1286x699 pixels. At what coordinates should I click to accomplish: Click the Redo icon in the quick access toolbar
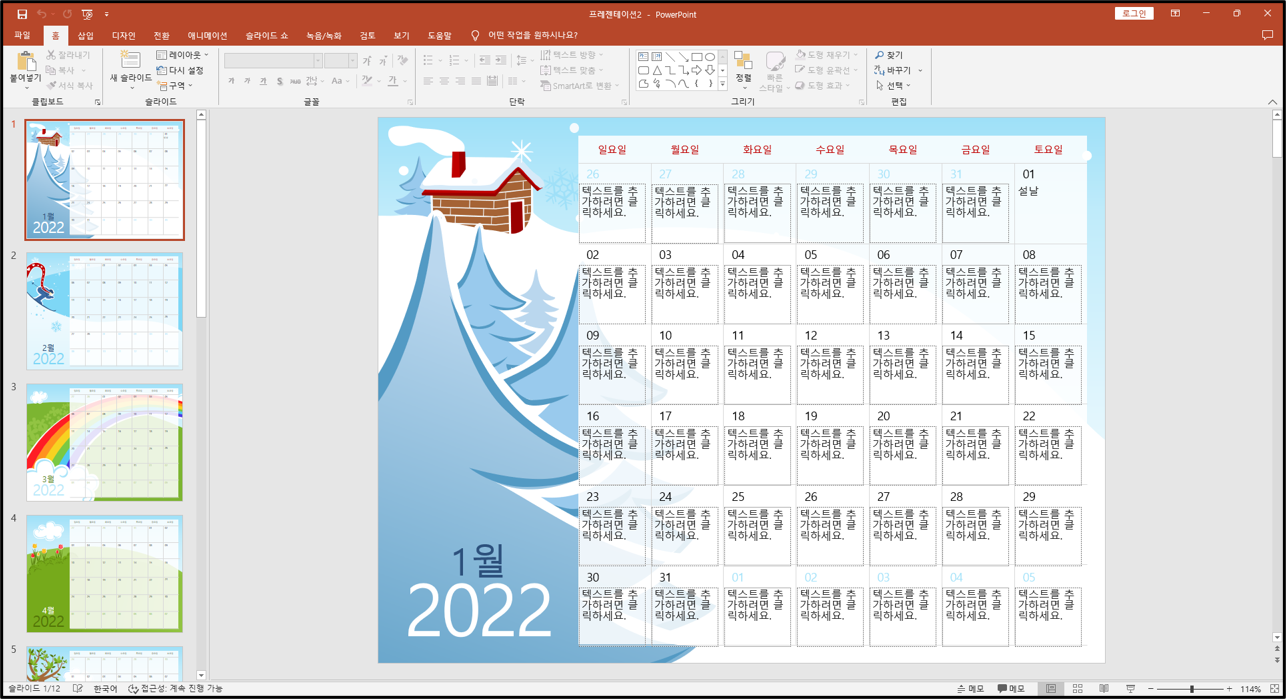pyautogui.click(x=67, y=14)
